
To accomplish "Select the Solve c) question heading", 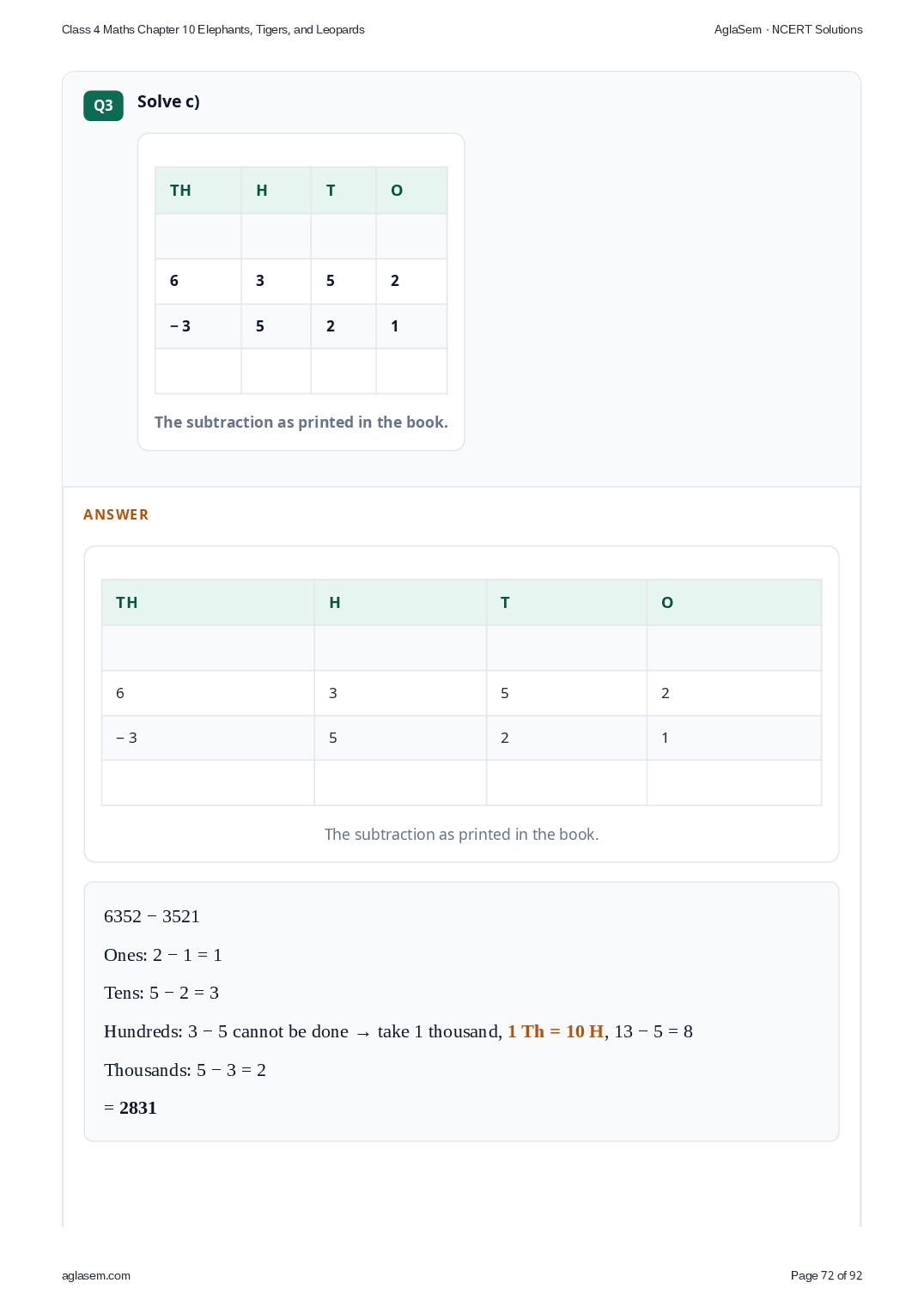I will pyautogui.click(x=168, y=101).
